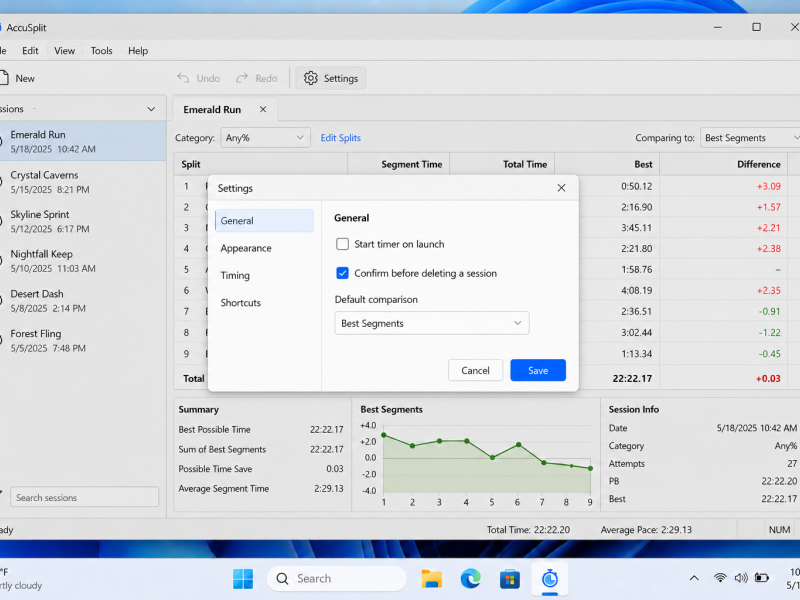Select Skyline Sprint session

pos(83,221)
